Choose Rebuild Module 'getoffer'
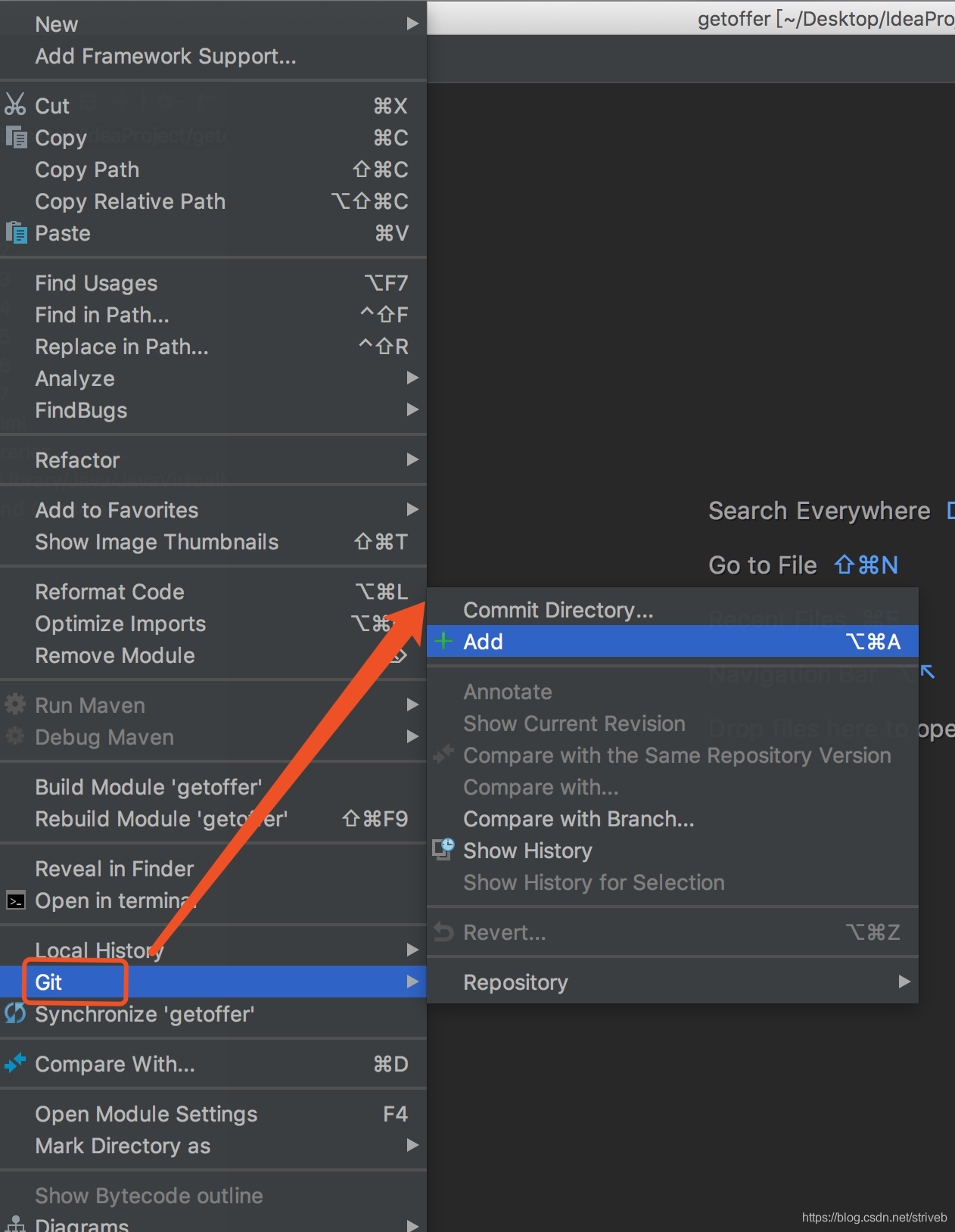The image size is (955, 1232). point(213,819)
